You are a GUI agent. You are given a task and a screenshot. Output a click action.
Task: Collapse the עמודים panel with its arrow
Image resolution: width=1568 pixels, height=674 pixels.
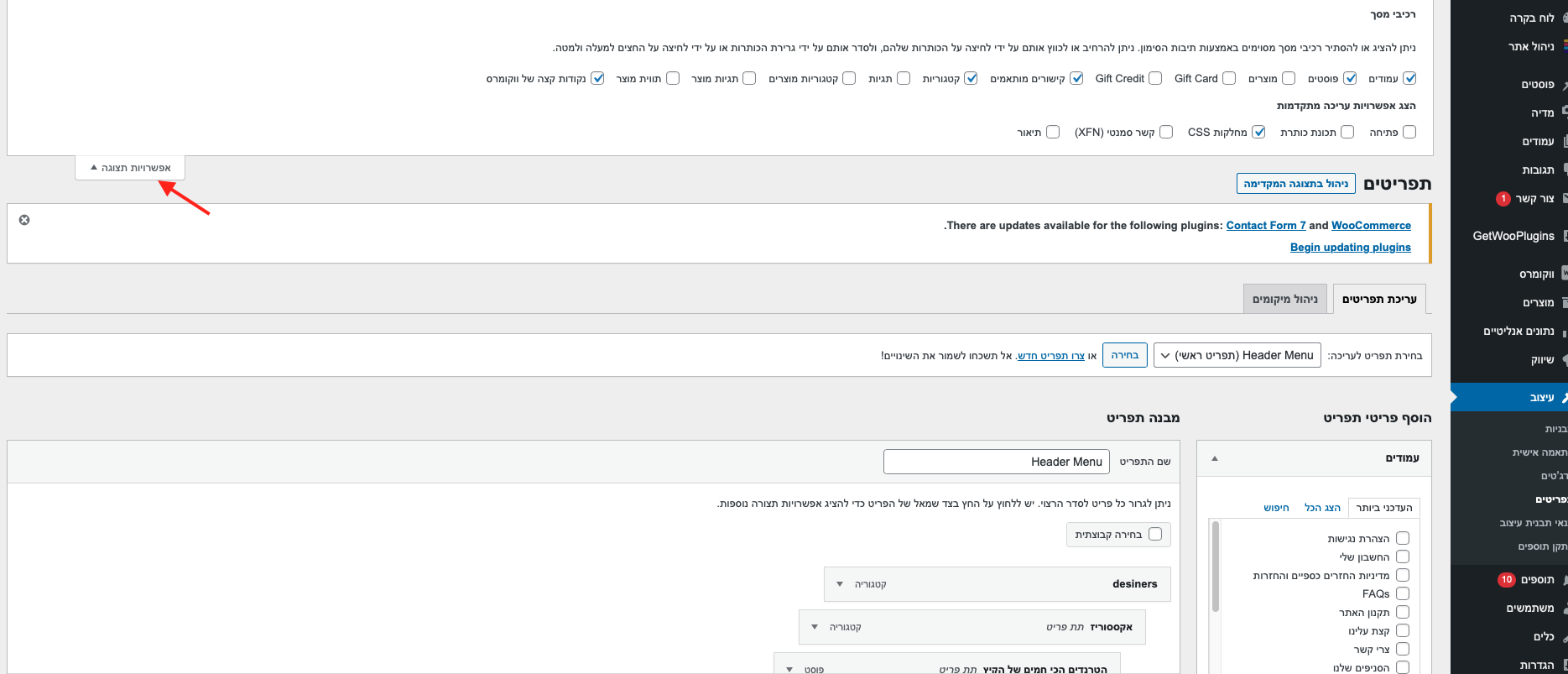tap(1214, 458)
